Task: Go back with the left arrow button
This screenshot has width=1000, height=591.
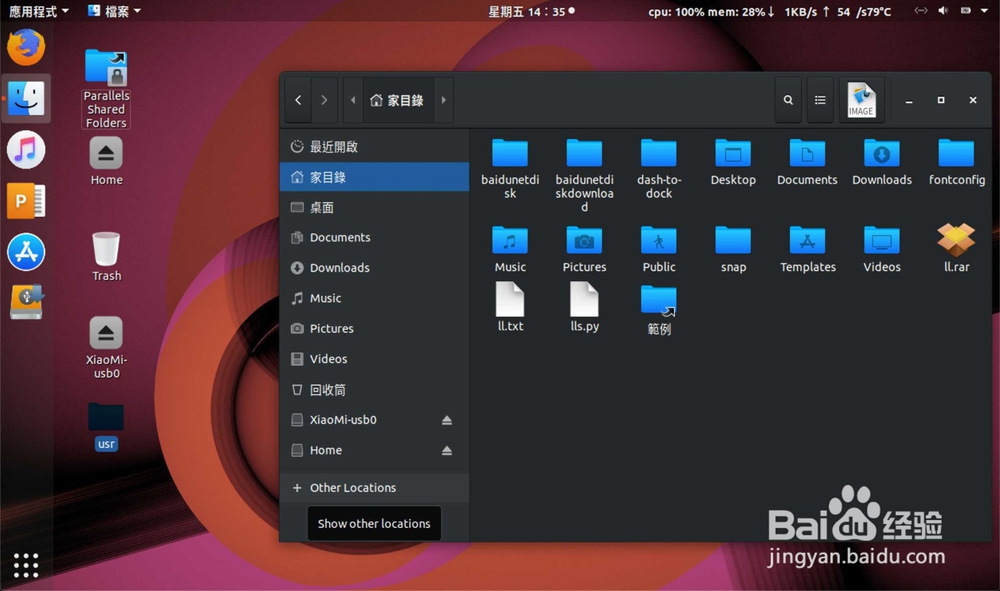Action: pos(298,100)
